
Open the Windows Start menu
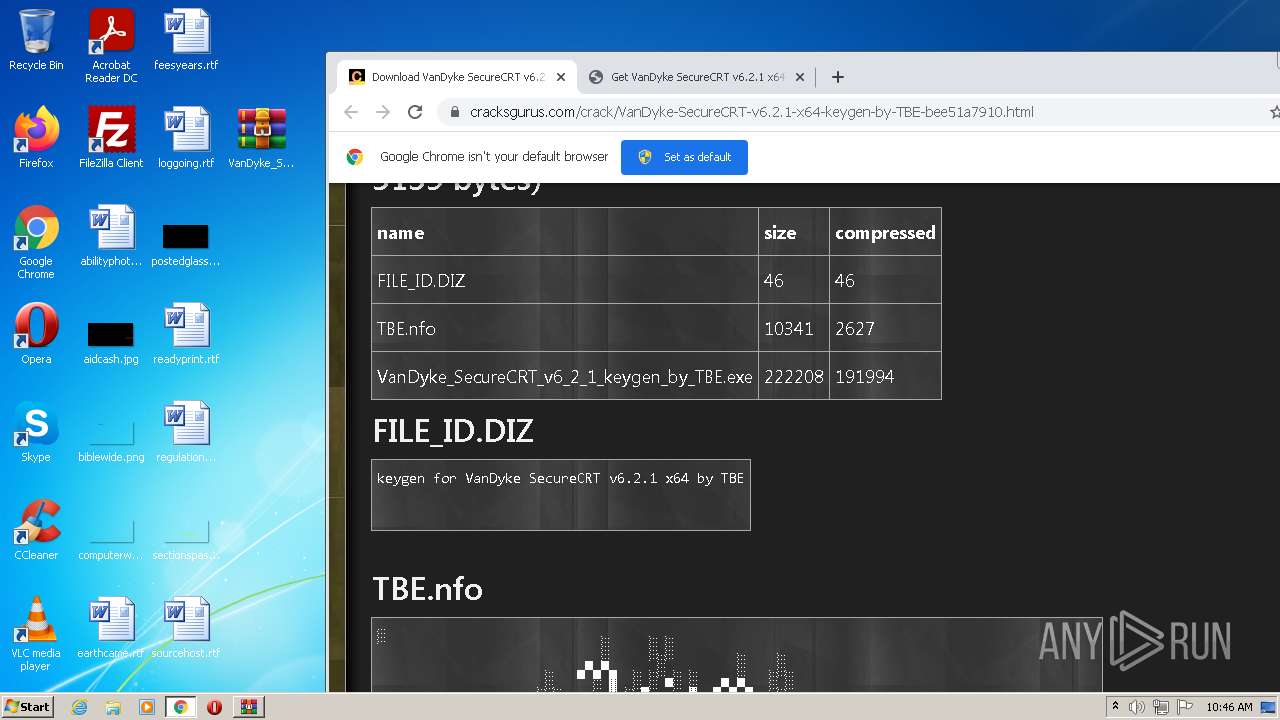point(28,707)
